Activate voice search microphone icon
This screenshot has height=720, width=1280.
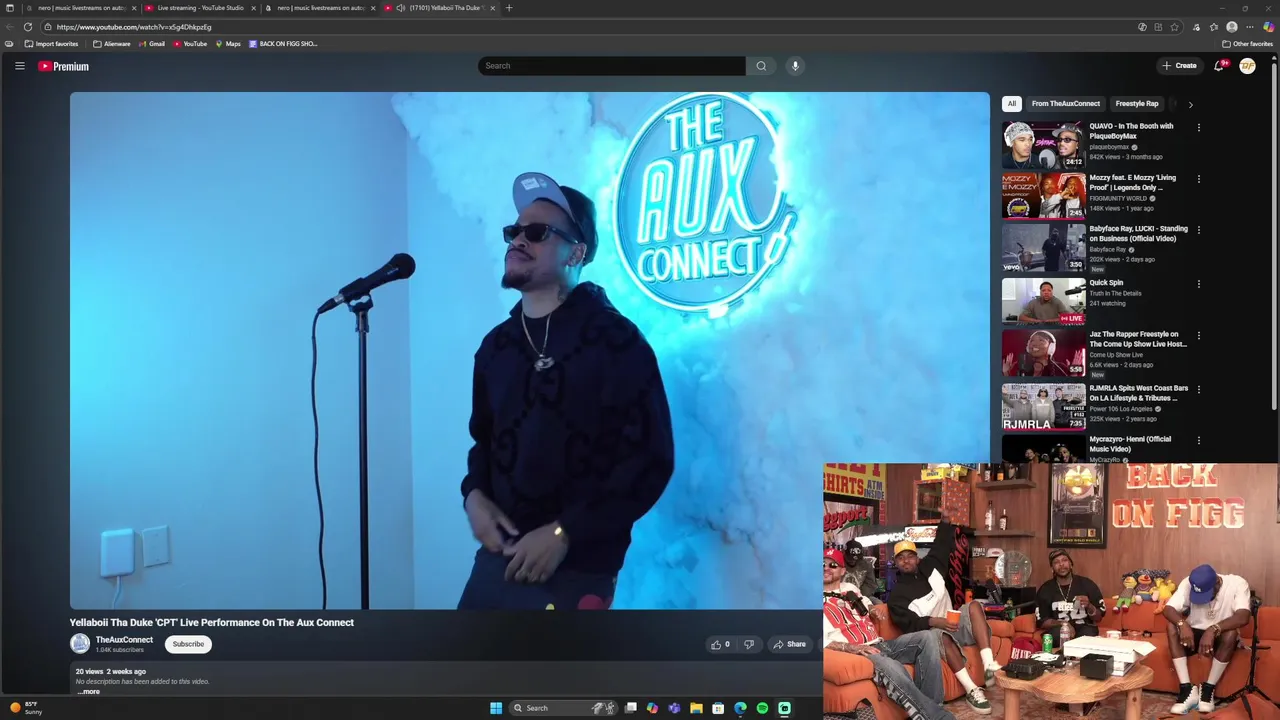tap(795, 66)
